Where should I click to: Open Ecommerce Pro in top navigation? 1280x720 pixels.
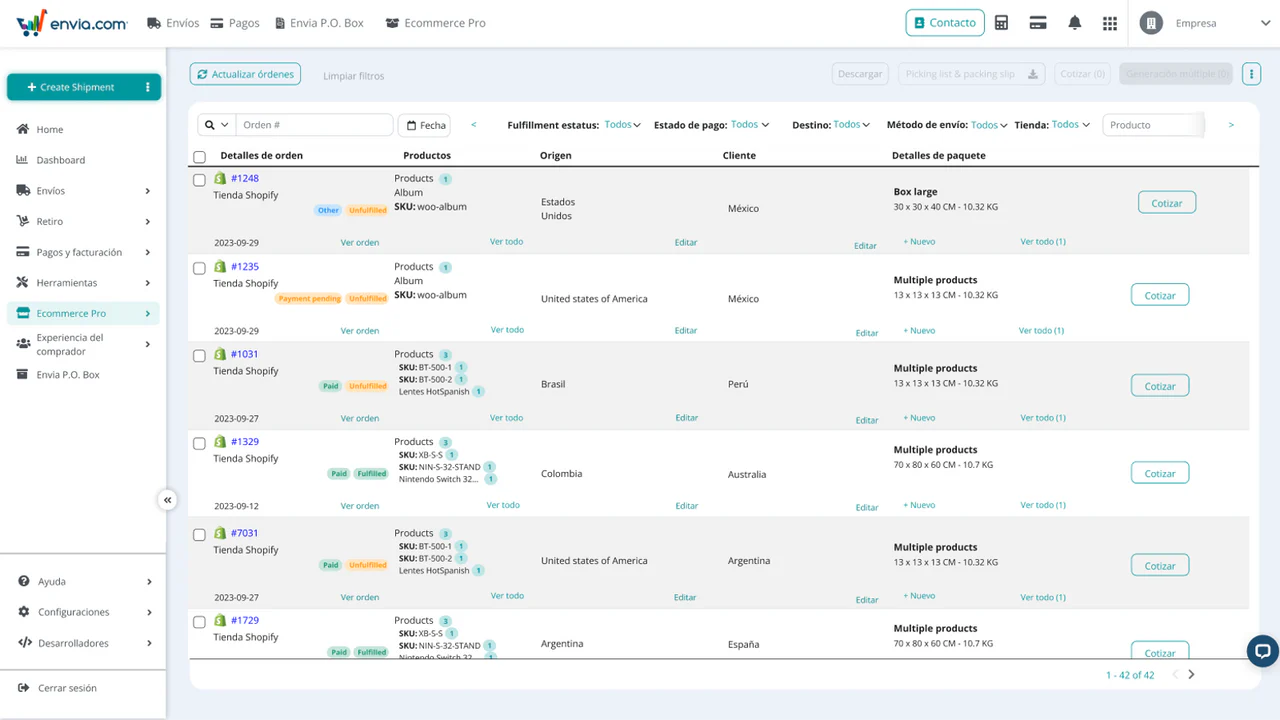click(436, 23)
